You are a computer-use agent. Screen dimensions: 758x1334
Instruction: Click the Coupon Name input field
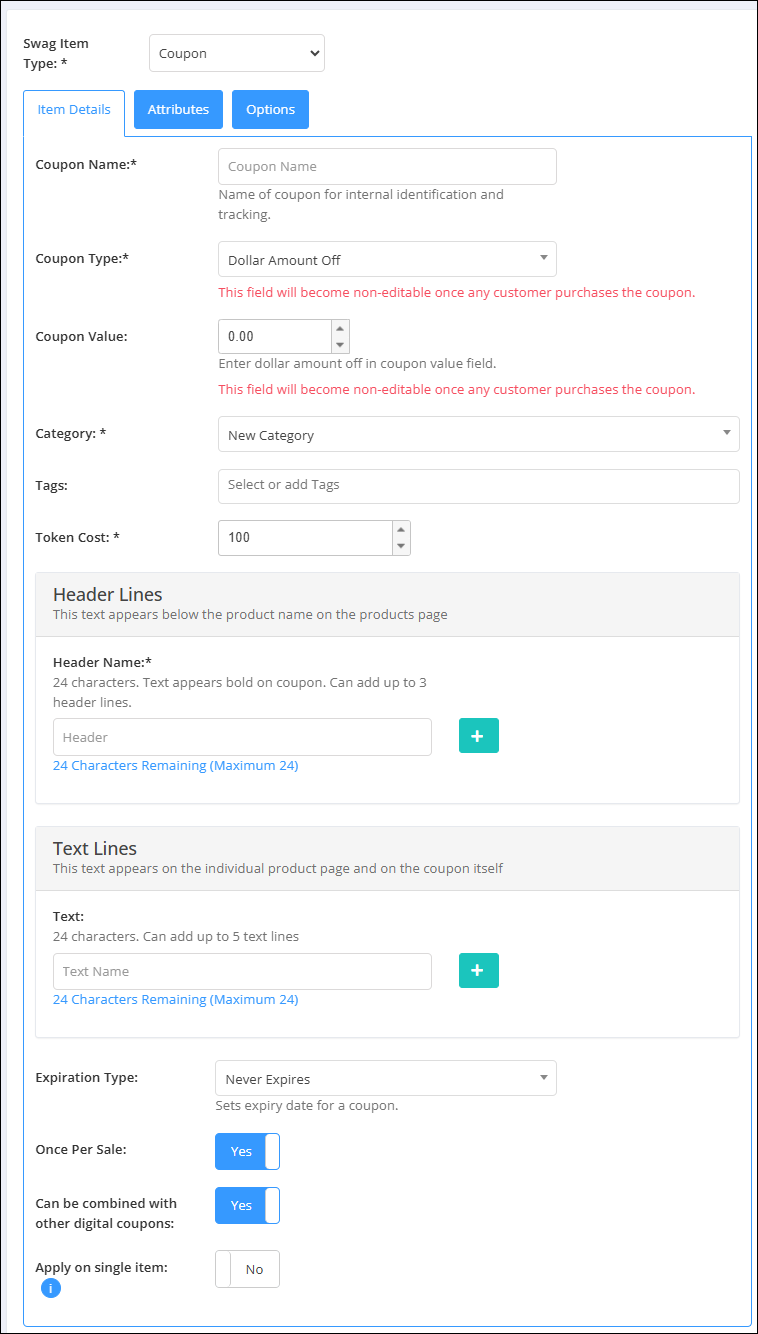(387, 167)
